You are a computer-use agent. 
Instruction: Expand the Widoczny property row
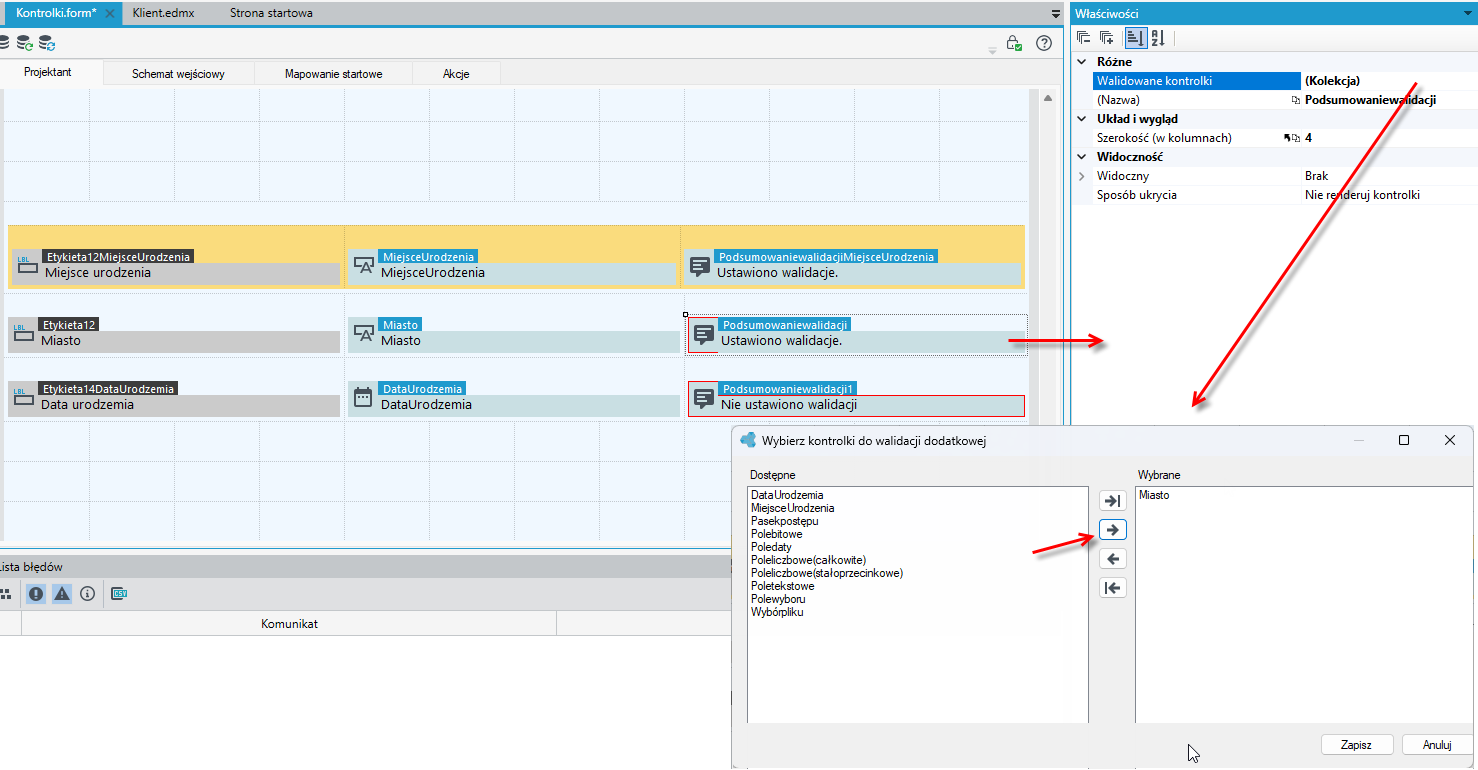pos(1081,176)
